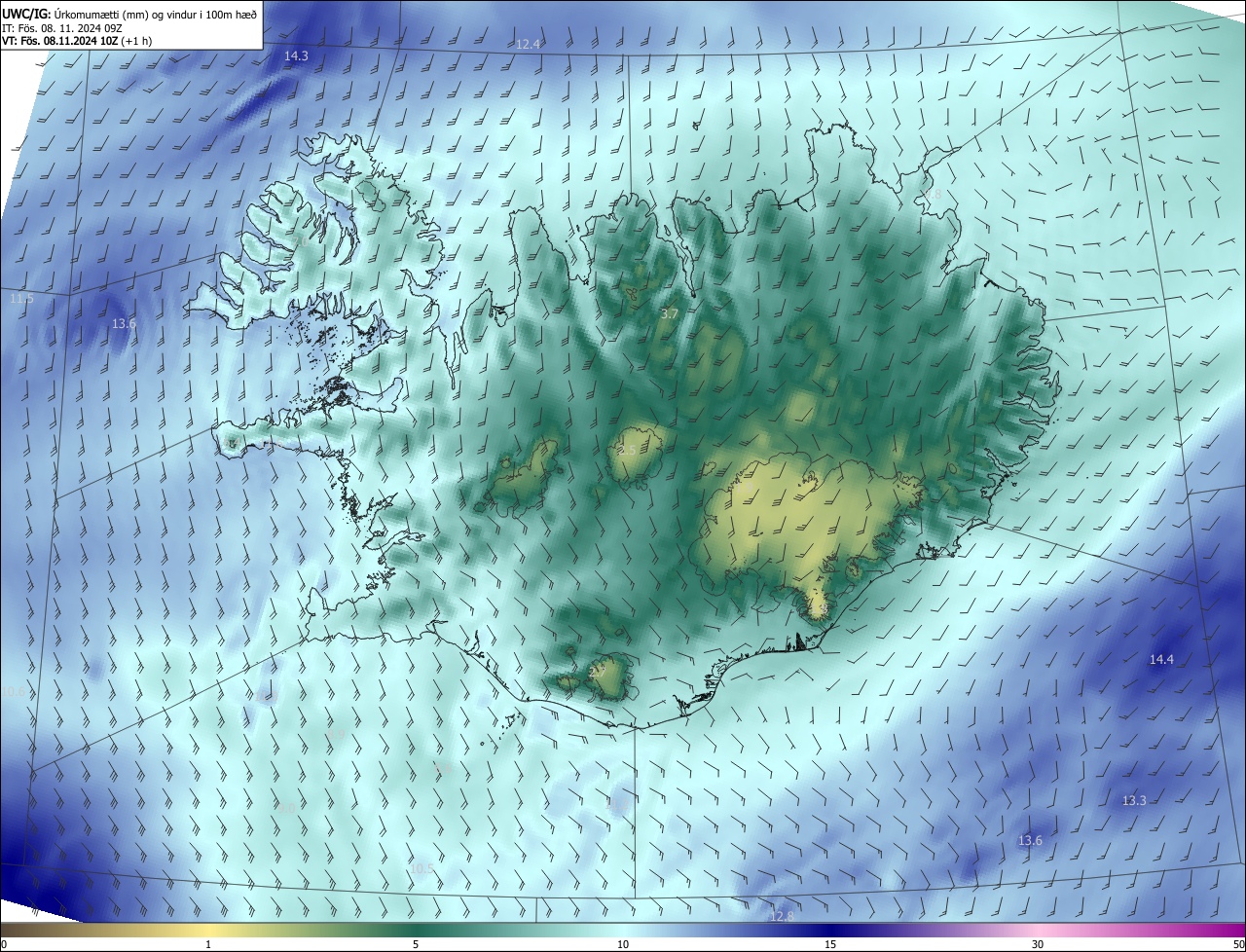Viewport: 1246px width, 952px height.
Task: Click the 30 tick label on the color scale
Action: click(x=1038, y=945)
